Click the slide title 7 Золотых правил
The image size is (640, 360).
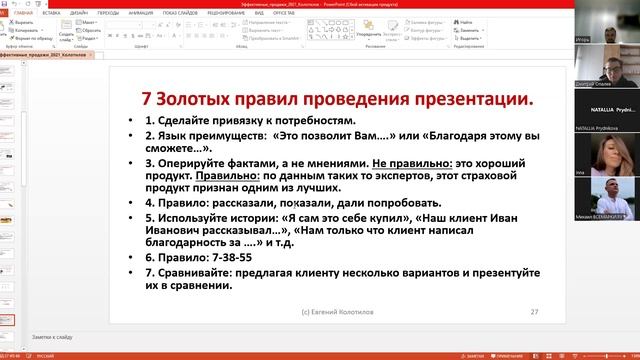337,99
